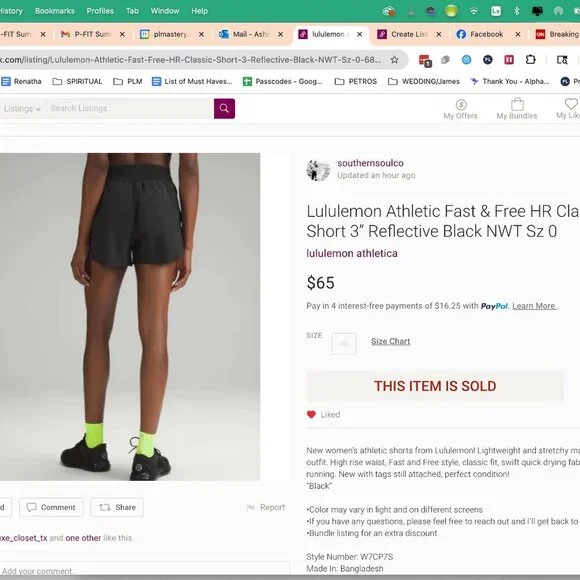Close the Create Listing tab

point(439,34)
